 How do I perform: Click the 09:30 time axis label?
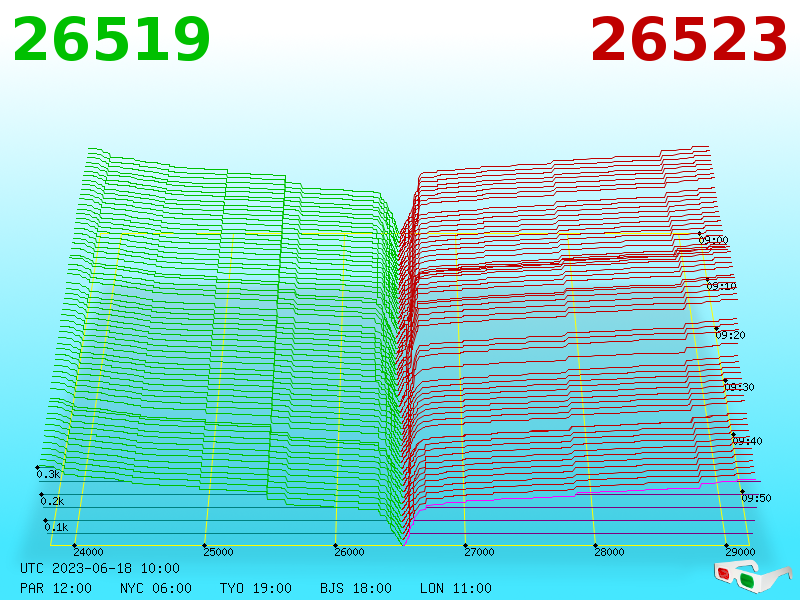739,387
